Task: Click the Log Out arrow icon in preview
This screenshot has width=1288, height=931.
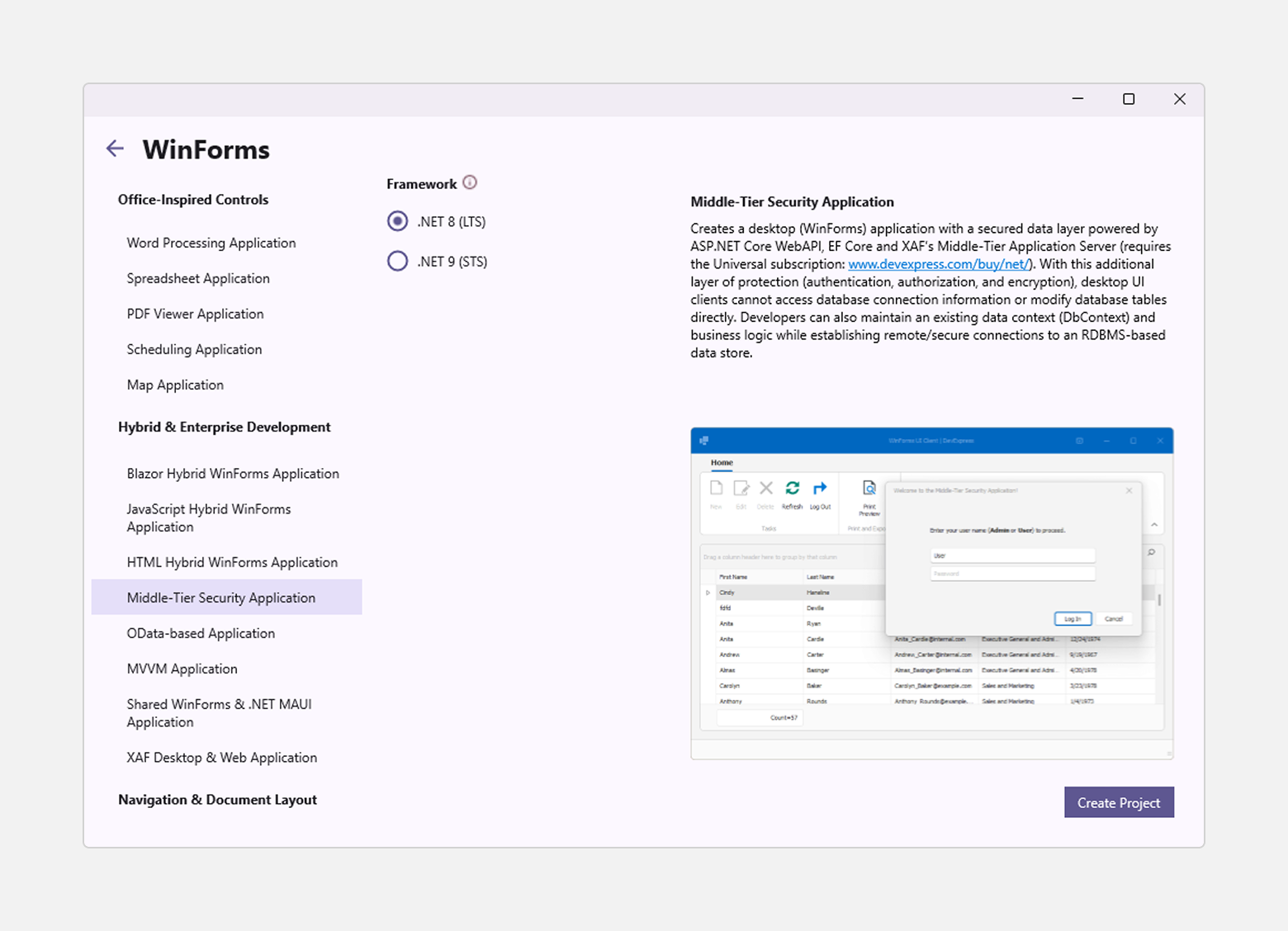Action: click(820, 489)
